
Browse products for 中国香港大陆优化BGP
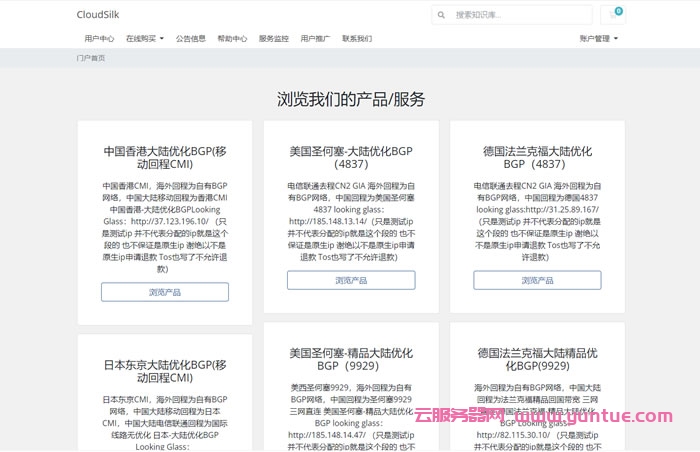pyautogui.click(x=165, y=292)
